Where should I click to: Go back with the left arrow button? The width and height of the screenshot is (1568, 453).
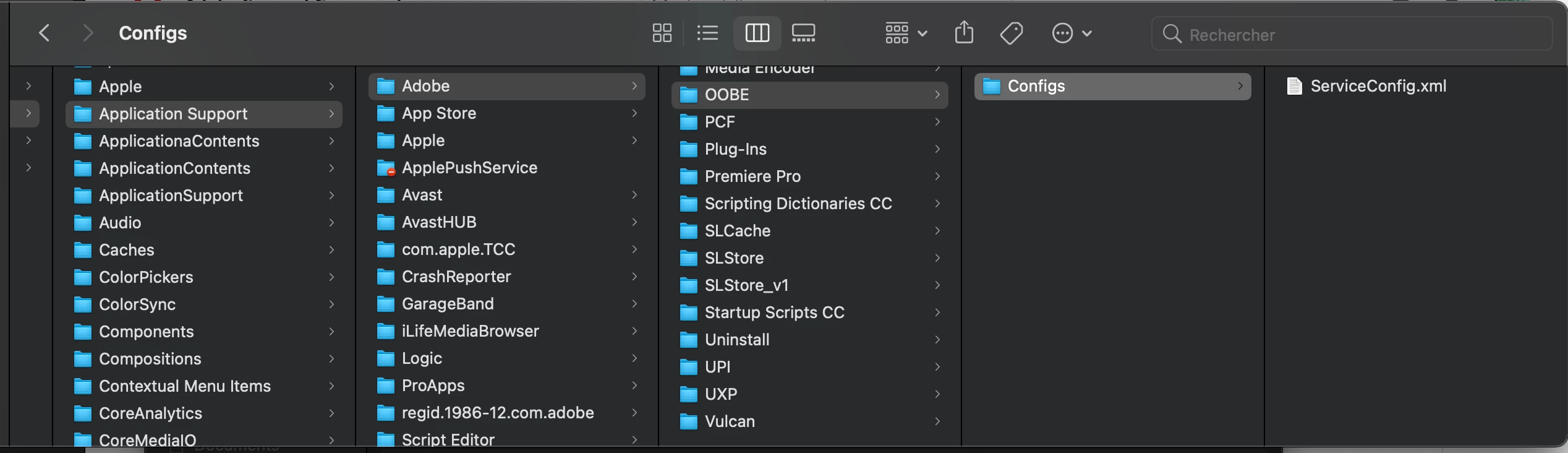coord(44,33)
